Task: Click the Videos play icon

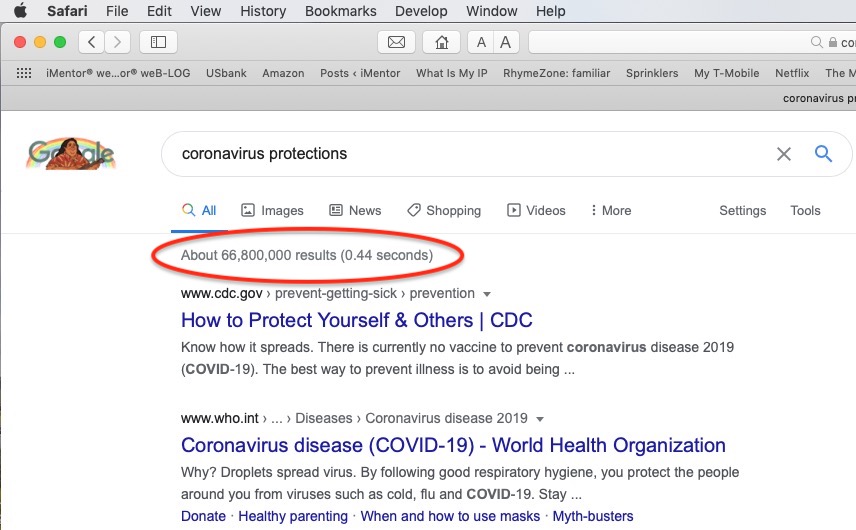Action: point(514,210)
